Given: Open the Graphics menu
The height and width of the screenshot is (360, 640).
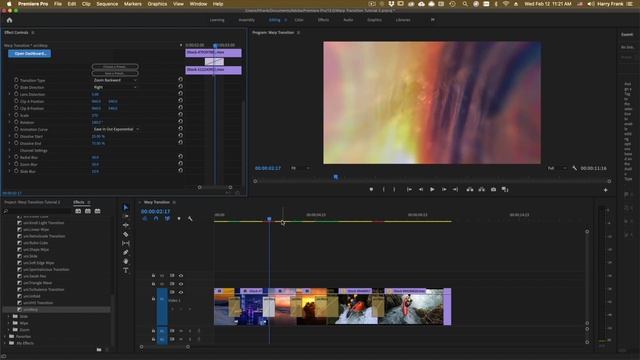Looking at the screenshot, I should pos(157,4).
